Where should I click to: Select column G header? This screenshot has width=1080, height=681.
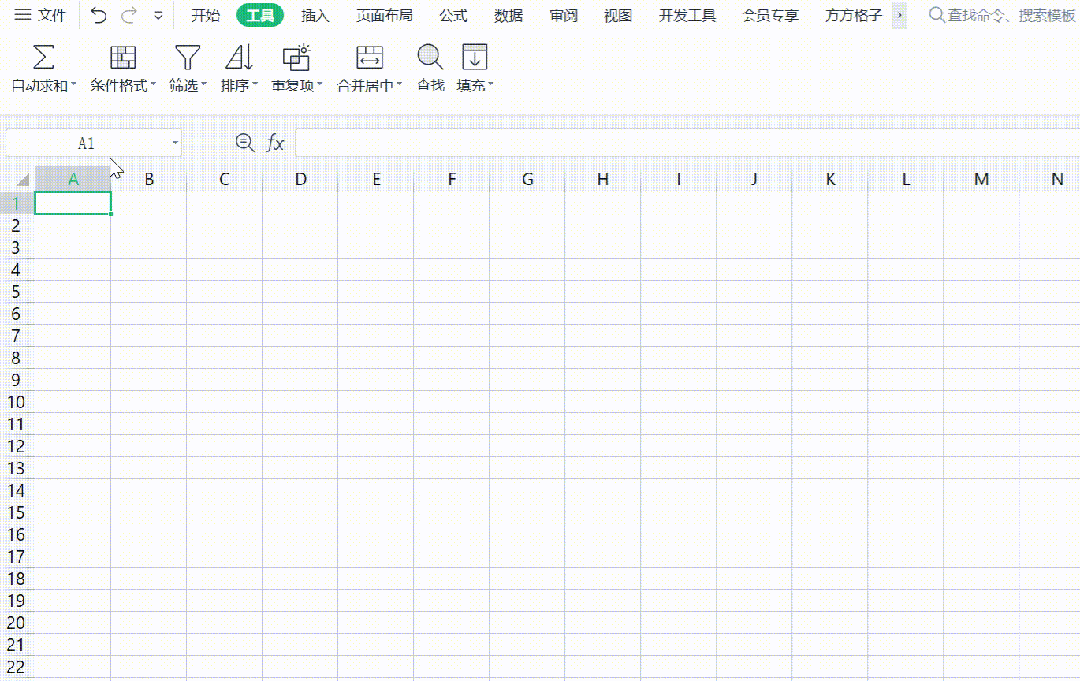(528, 179)
